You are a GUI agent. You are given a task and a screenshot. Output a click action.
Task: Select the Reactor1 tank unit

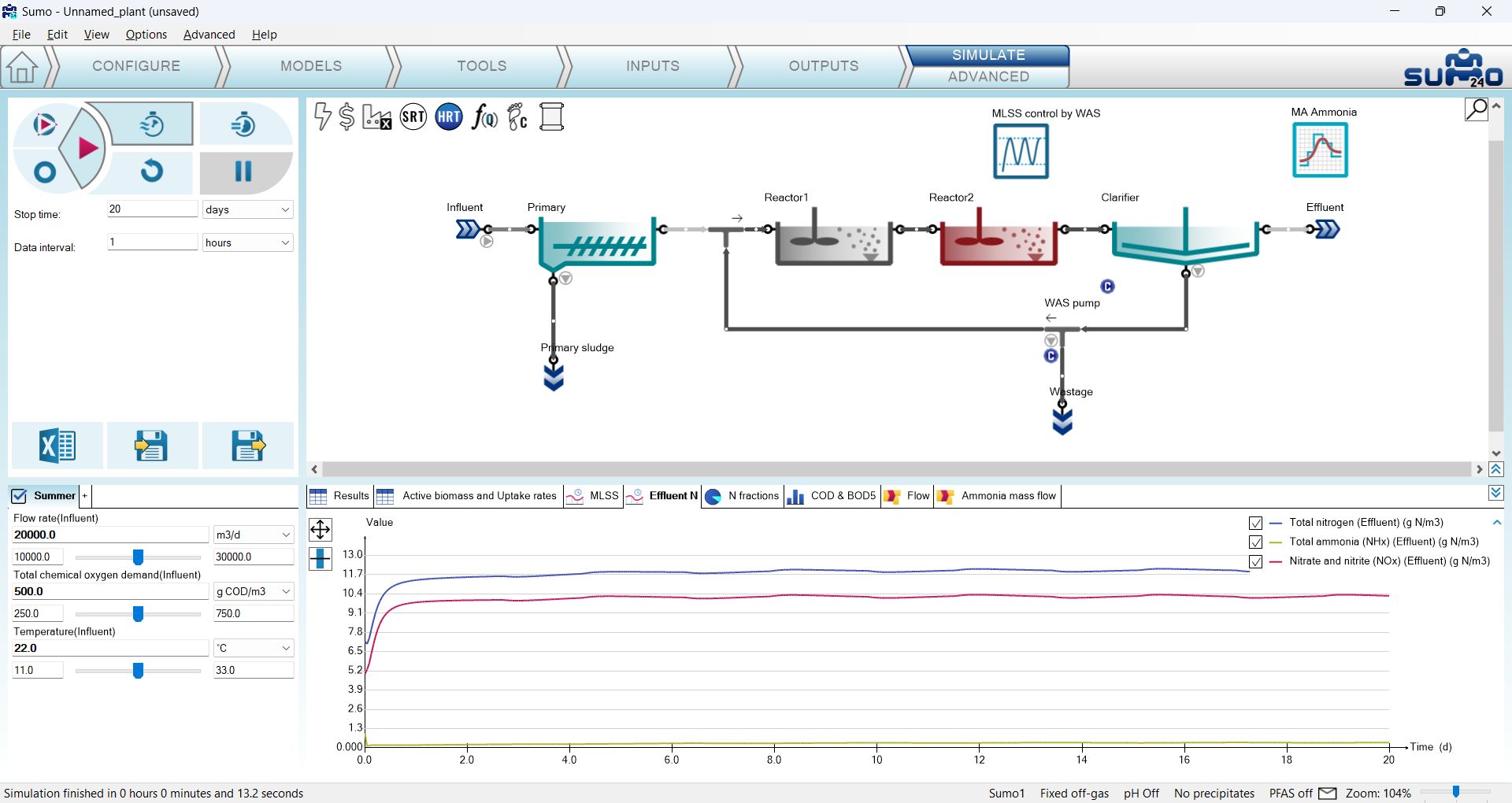834,236
